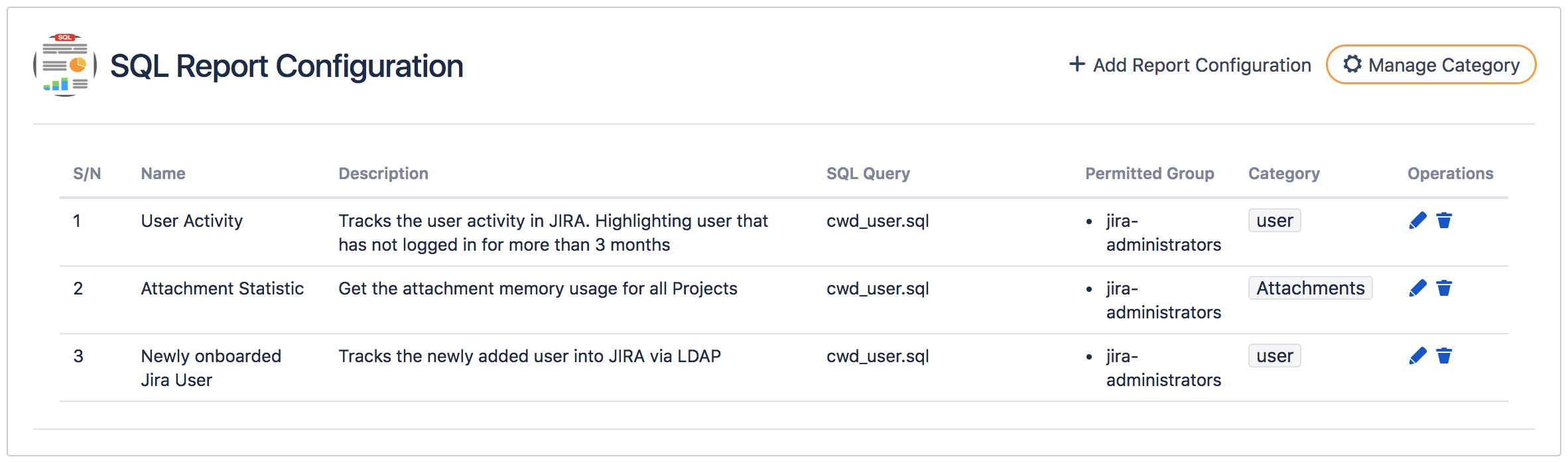Click the SQL Report Configuration page heading
The image size is (1568, 463).
287,66
